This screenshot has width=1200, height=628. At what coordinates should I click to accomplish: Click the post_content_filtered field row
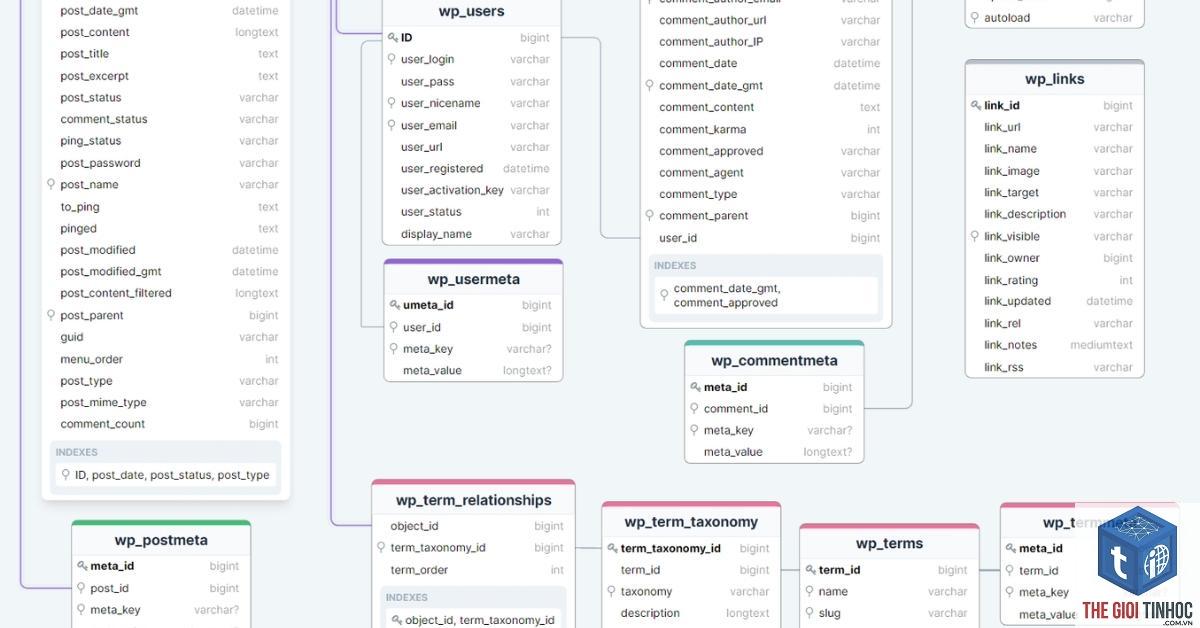coord(166,293)
